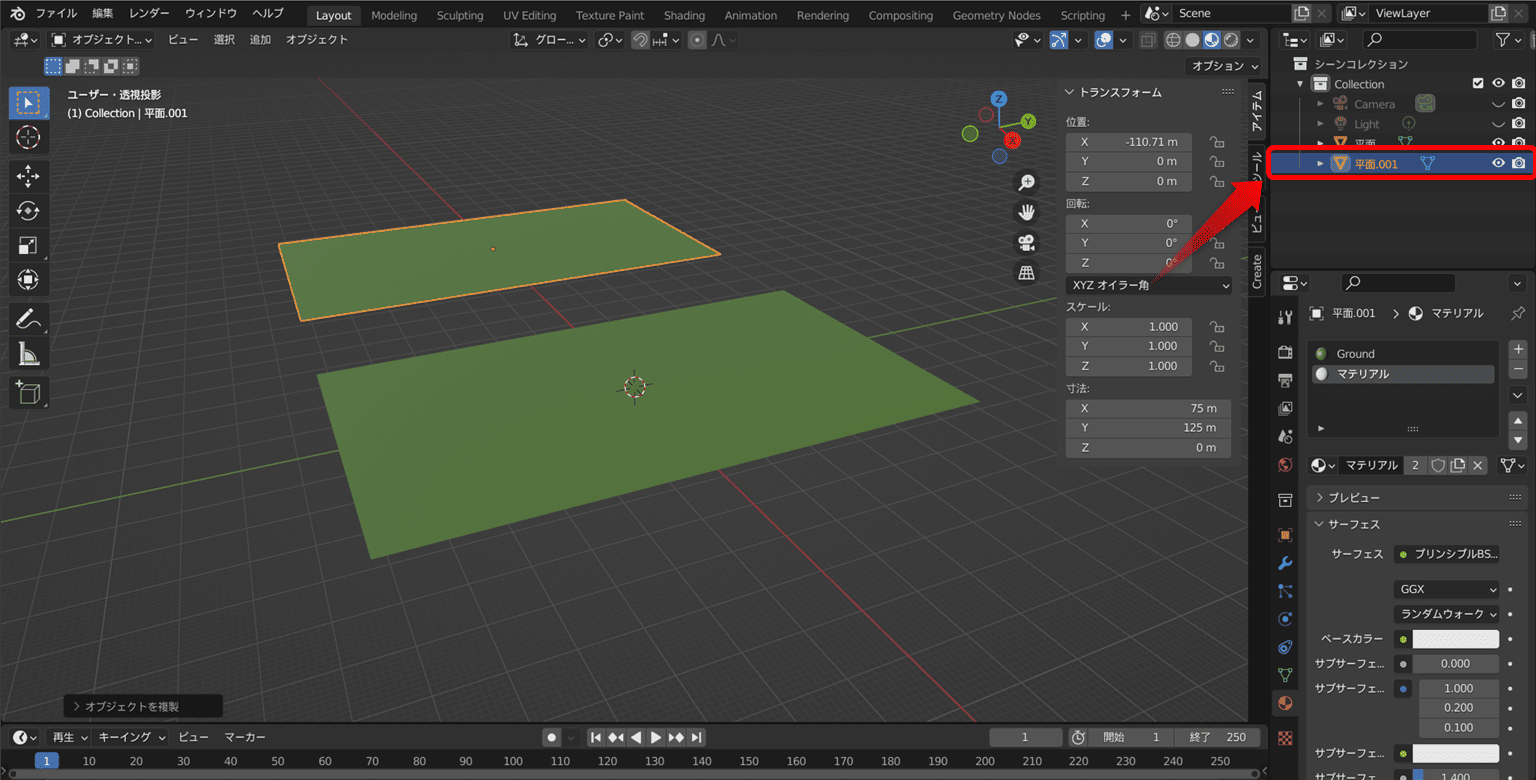
Task: Jump to the end frame in the timeline
Action: point(696,737)
